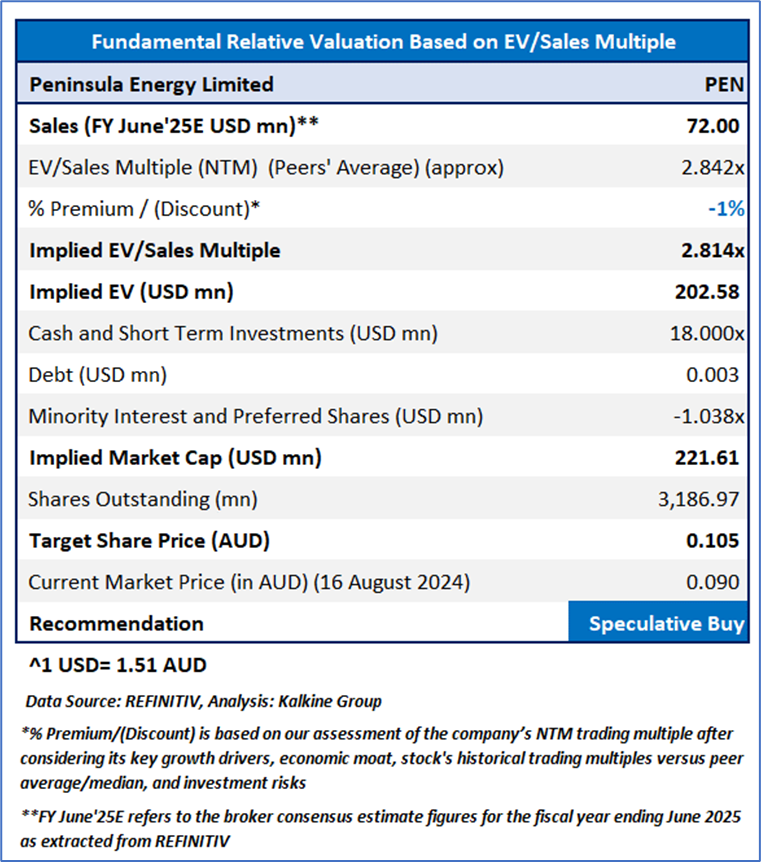The height and width of the screenshot is (862, 761).
Task: Click the Speculative Buy recommendation cell
Action: (x=666, y=624)
